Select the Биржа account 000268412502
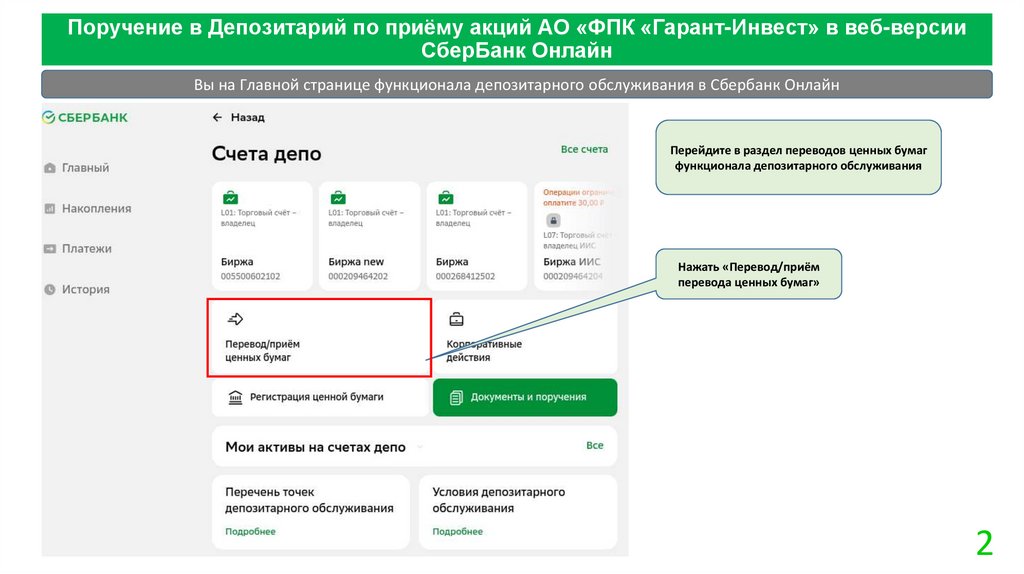1024x574 pixels. click(477, 236)
